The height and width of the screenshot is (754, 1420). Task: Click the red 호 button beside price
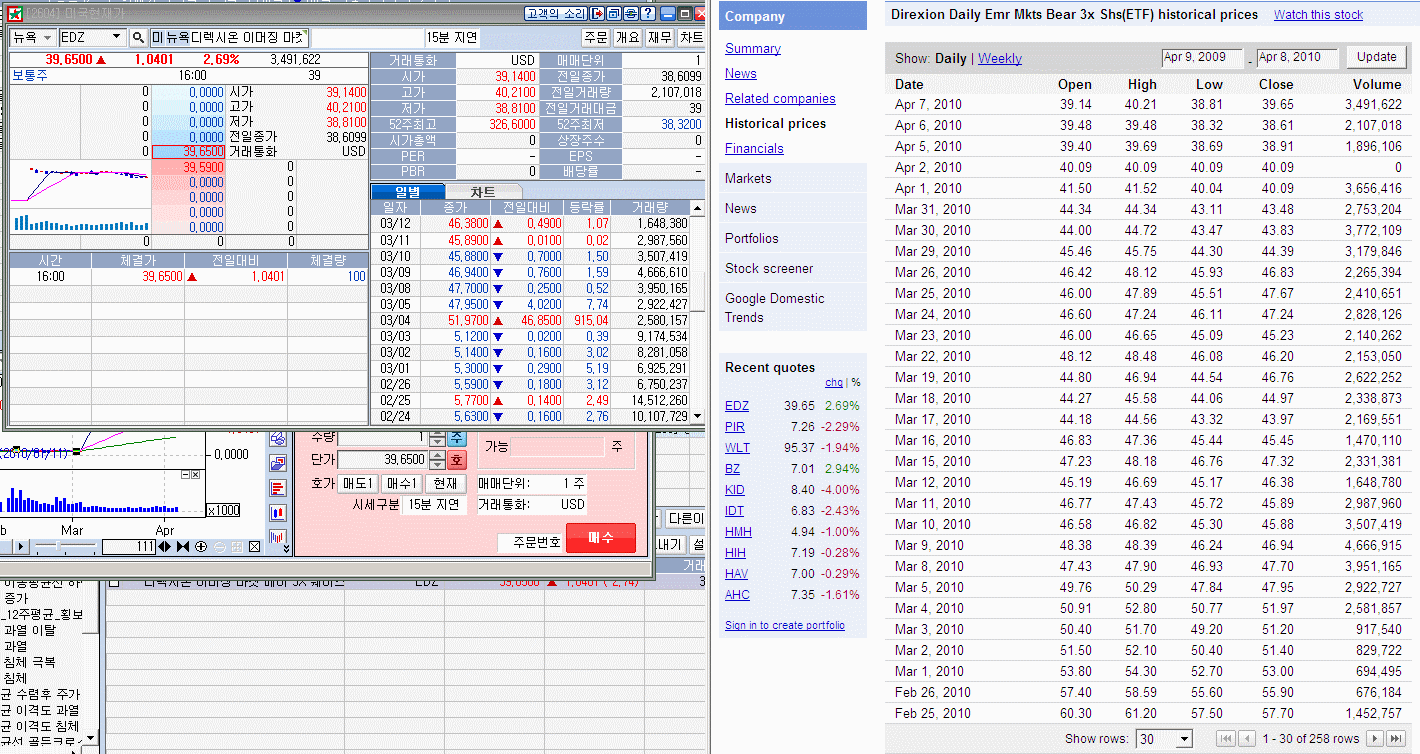[456, 460]
